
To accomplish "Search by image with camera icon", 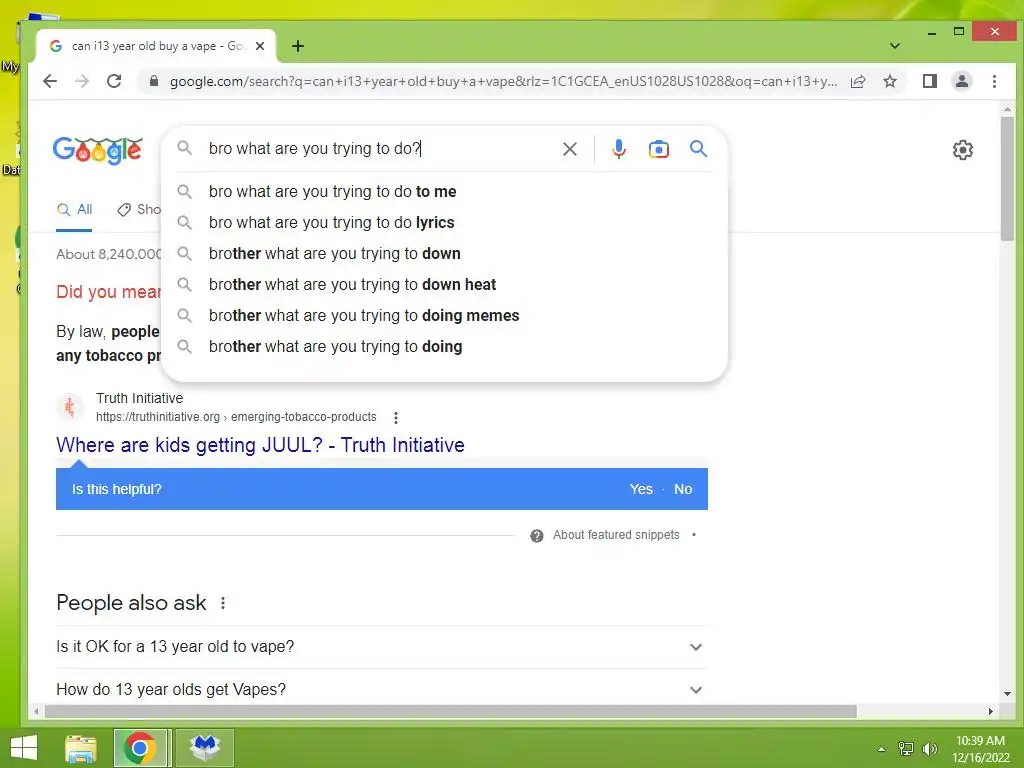I will (x=658, y=149).
